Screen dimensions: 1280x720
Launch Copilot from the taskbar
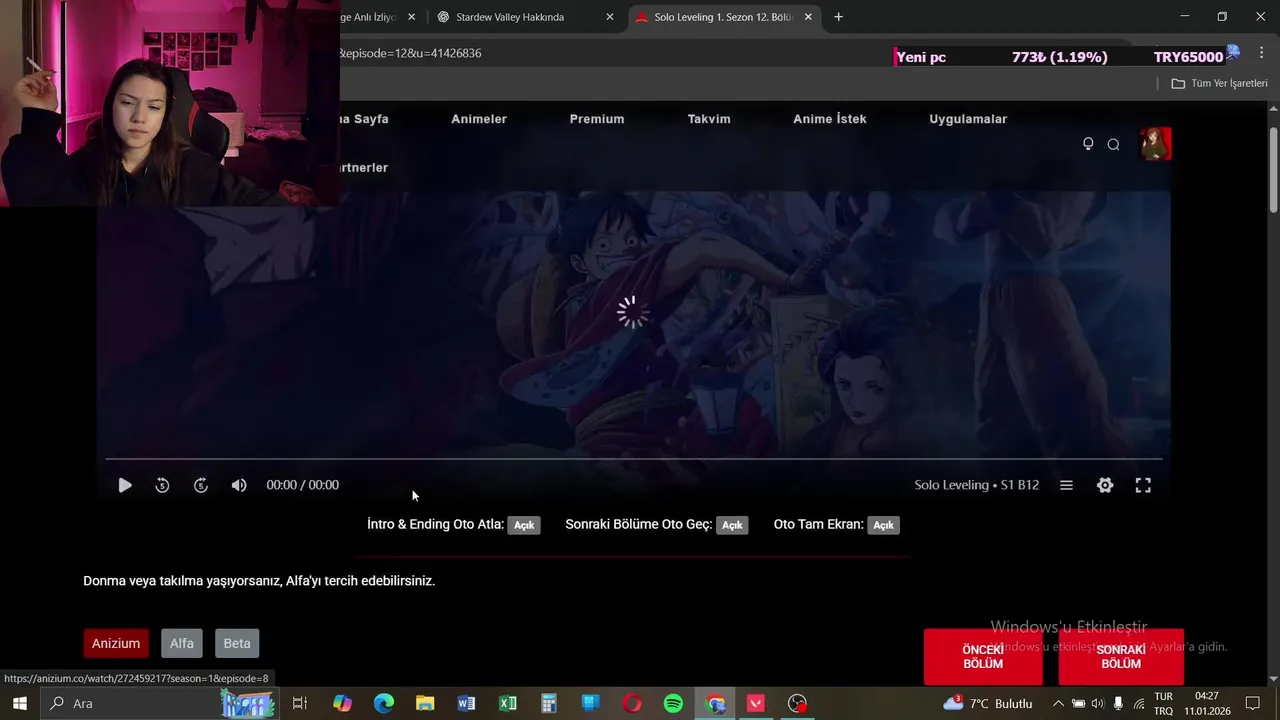pyautogui.click(x=342, y=703)
